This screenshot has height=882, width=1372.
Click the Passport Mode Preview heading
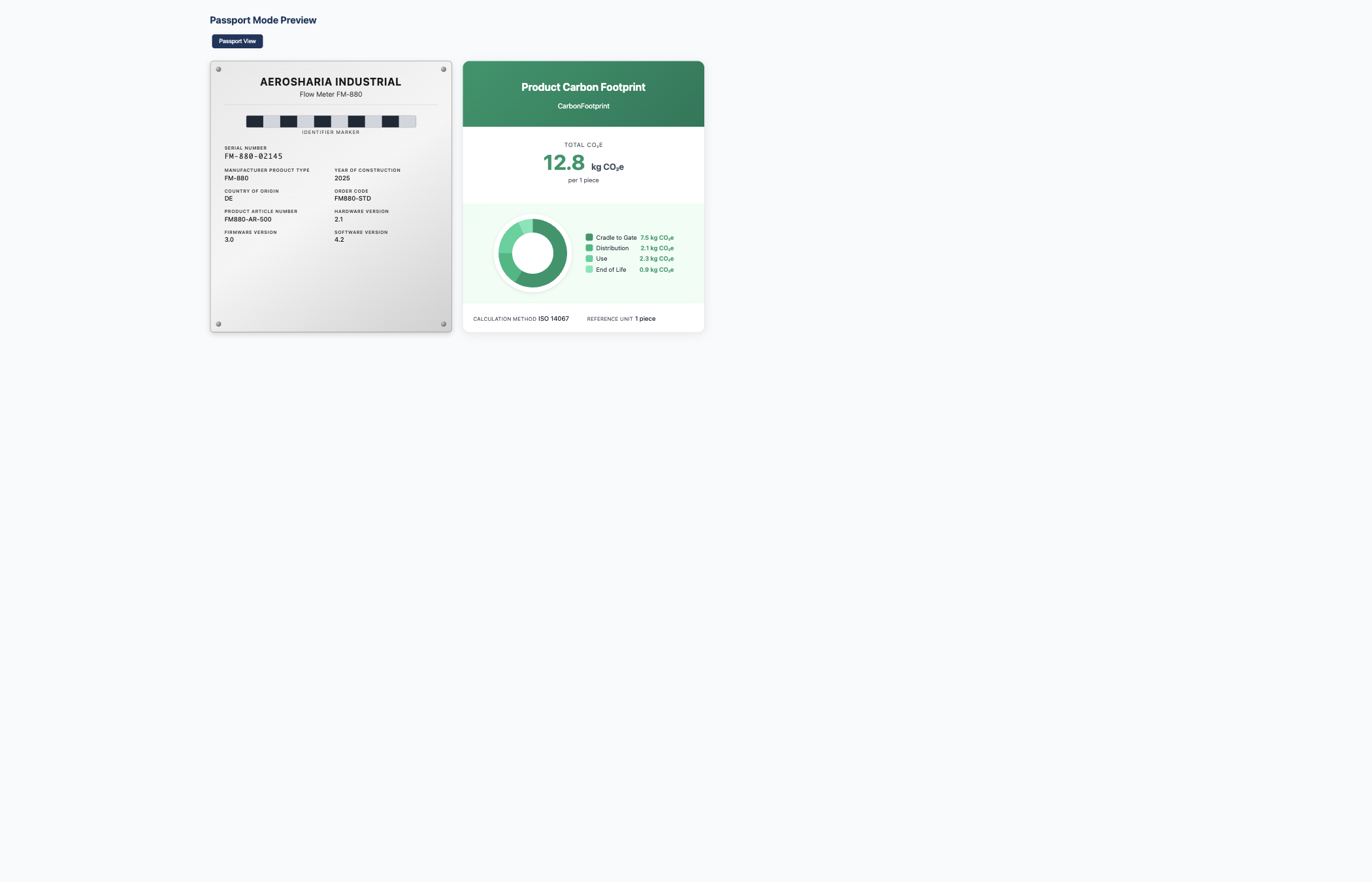tap(263, 20)
